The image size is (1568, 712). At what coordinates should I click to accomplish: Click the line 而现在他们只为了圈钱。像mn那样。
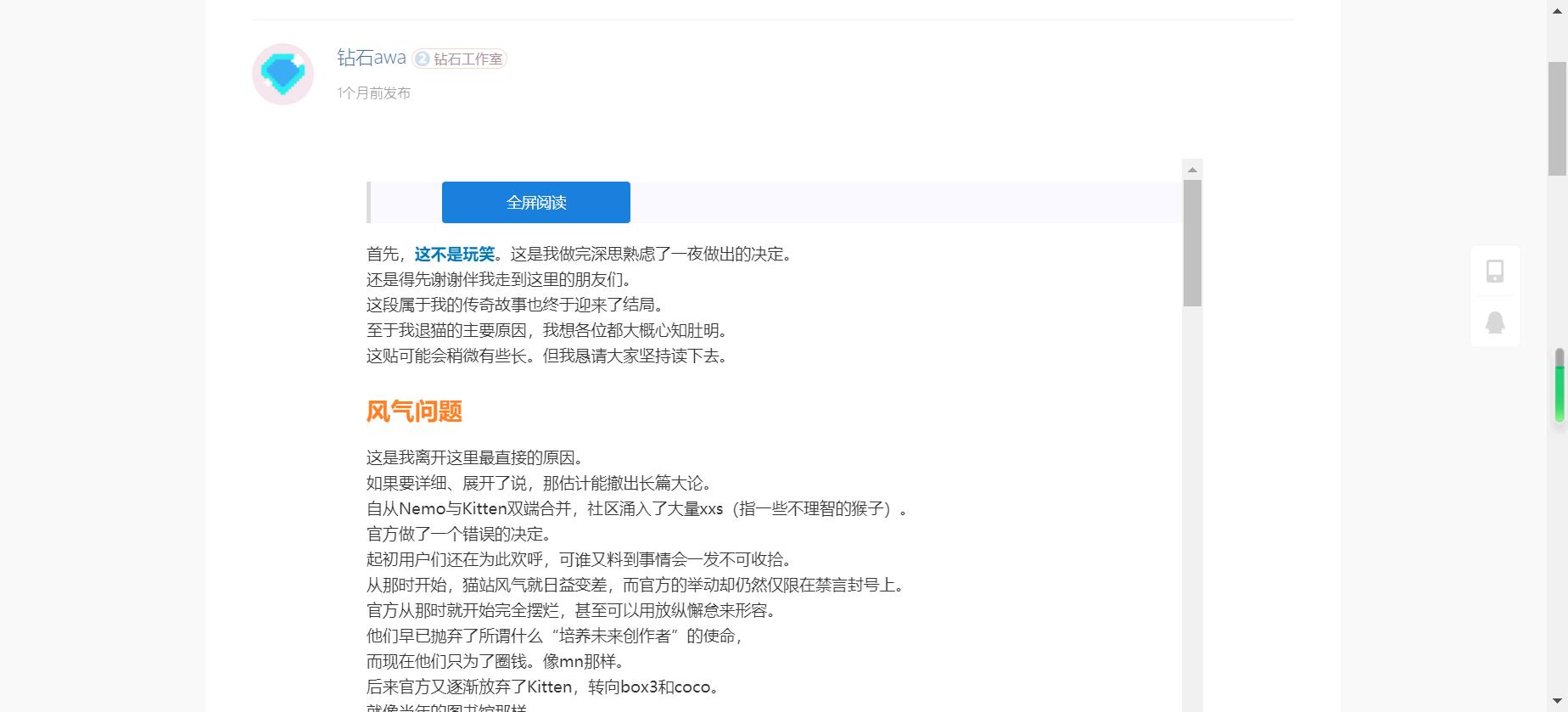tap(496, 661)
